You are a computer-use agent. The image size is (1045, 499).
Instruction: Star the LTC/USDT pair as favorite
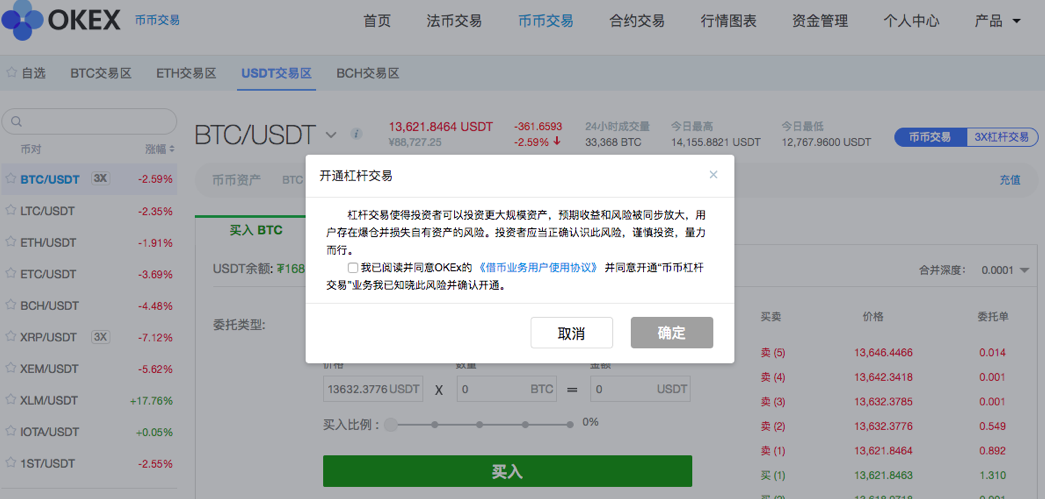click(x=10, y=211)
